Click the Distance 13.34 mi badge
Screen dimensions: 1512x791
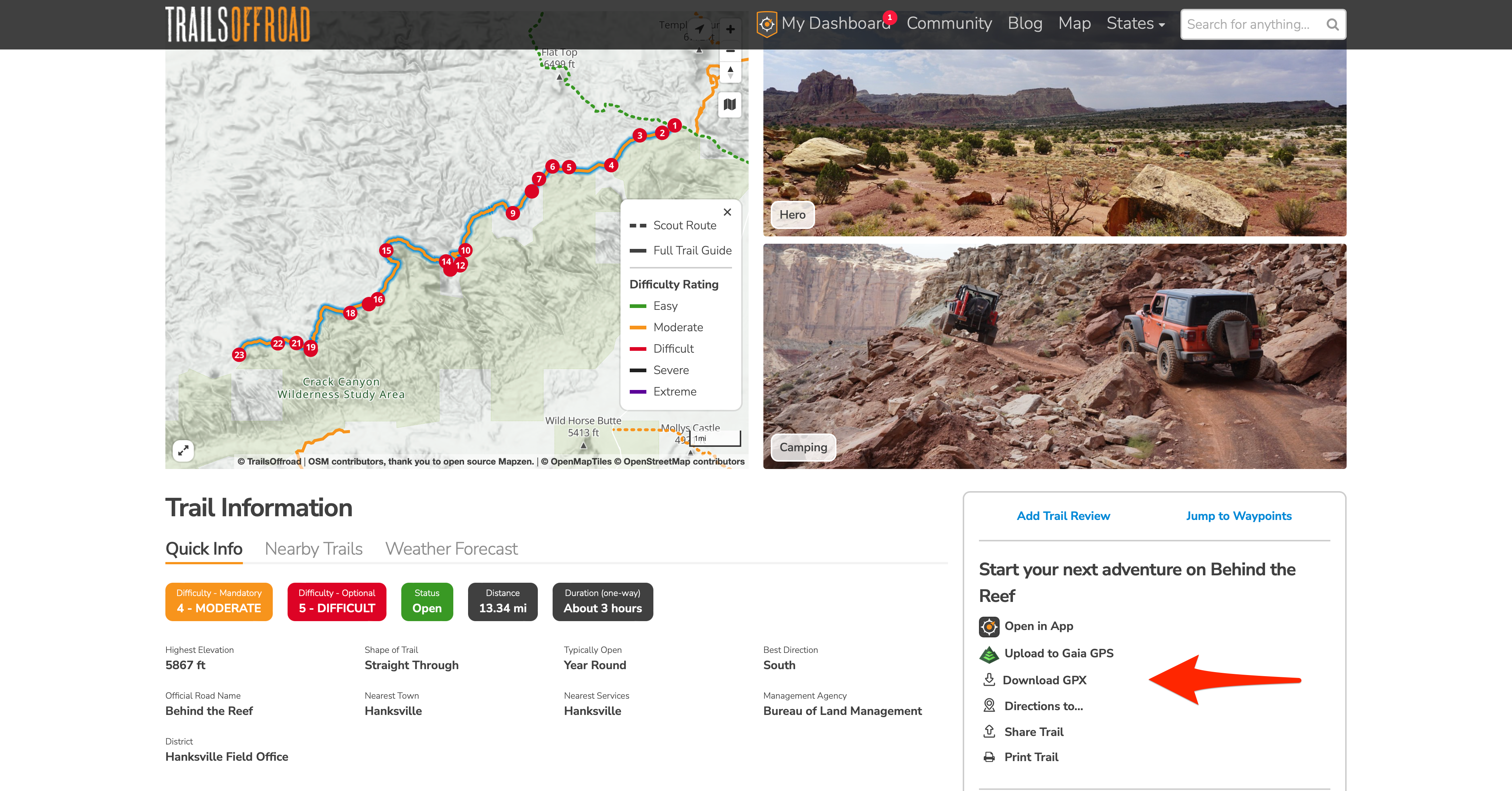pos(502,601)
